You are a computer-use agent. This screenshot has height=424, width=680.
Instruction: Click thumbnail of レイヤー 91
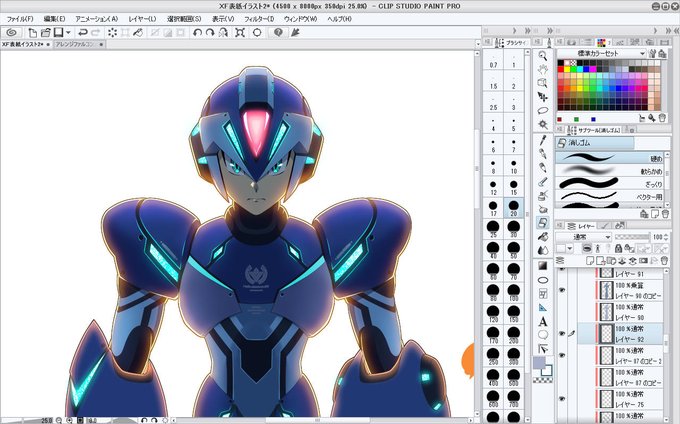coord(607,273)
